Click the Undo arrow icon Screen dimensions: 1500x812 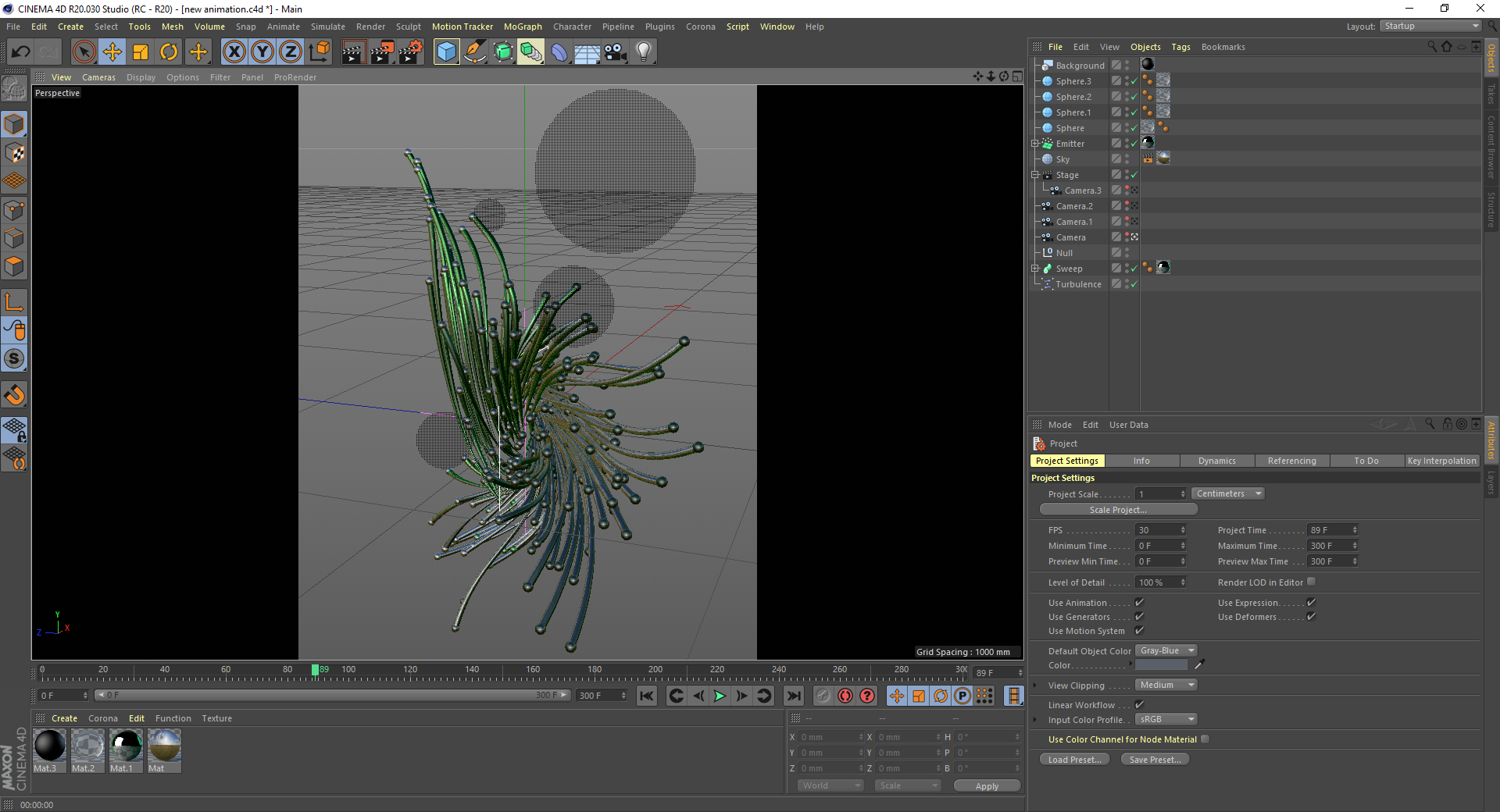(x=21, y=52)
